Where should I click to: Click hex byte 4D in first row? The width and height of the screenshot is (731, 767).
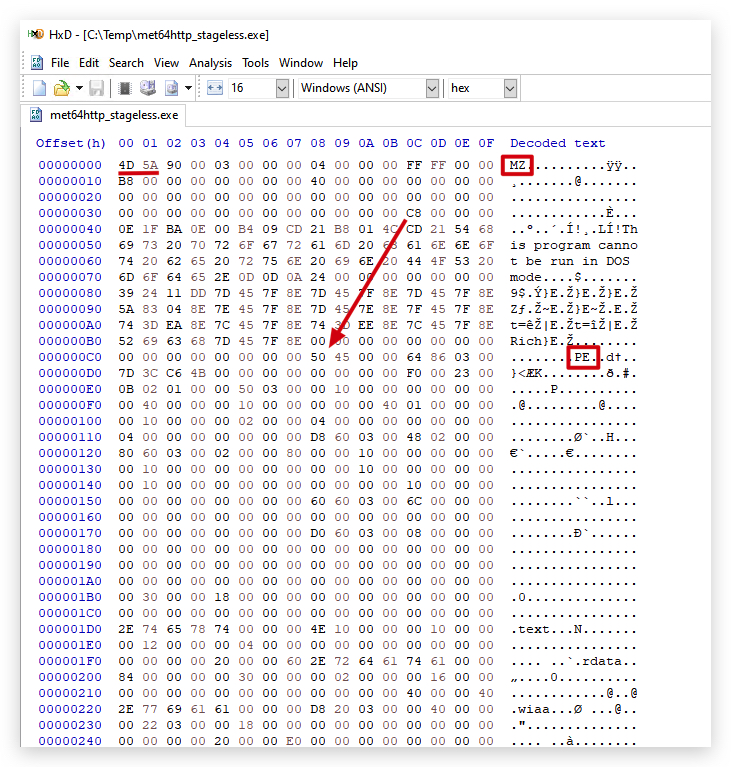point(126,165)
